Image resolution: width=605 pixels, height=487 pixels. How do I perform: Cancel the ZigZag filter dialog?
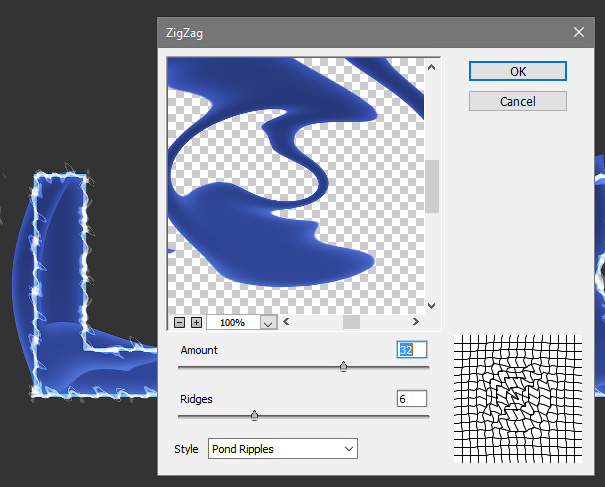tap(518, 101)
